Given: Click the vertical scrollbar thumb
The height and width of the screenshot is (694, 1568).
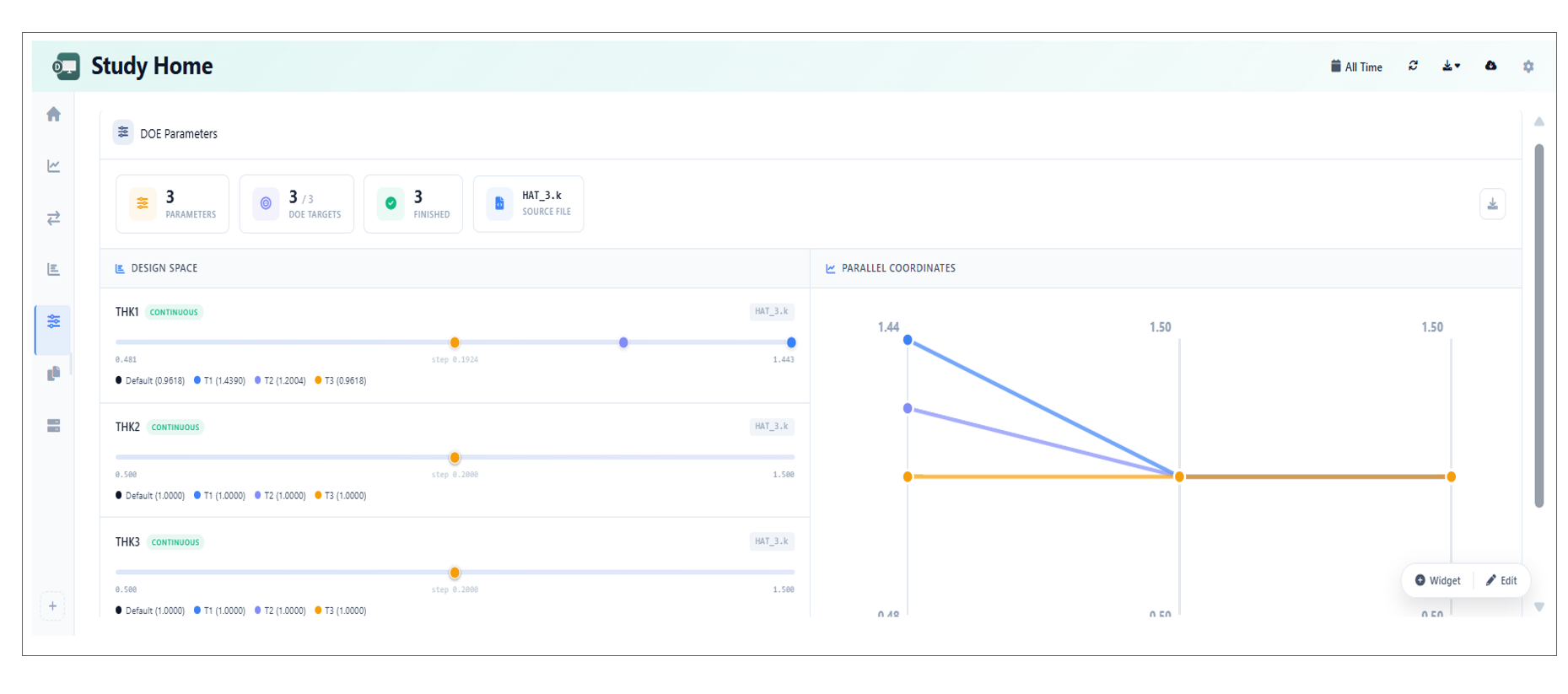Looking at the screenshot, I should (1538, 325).
